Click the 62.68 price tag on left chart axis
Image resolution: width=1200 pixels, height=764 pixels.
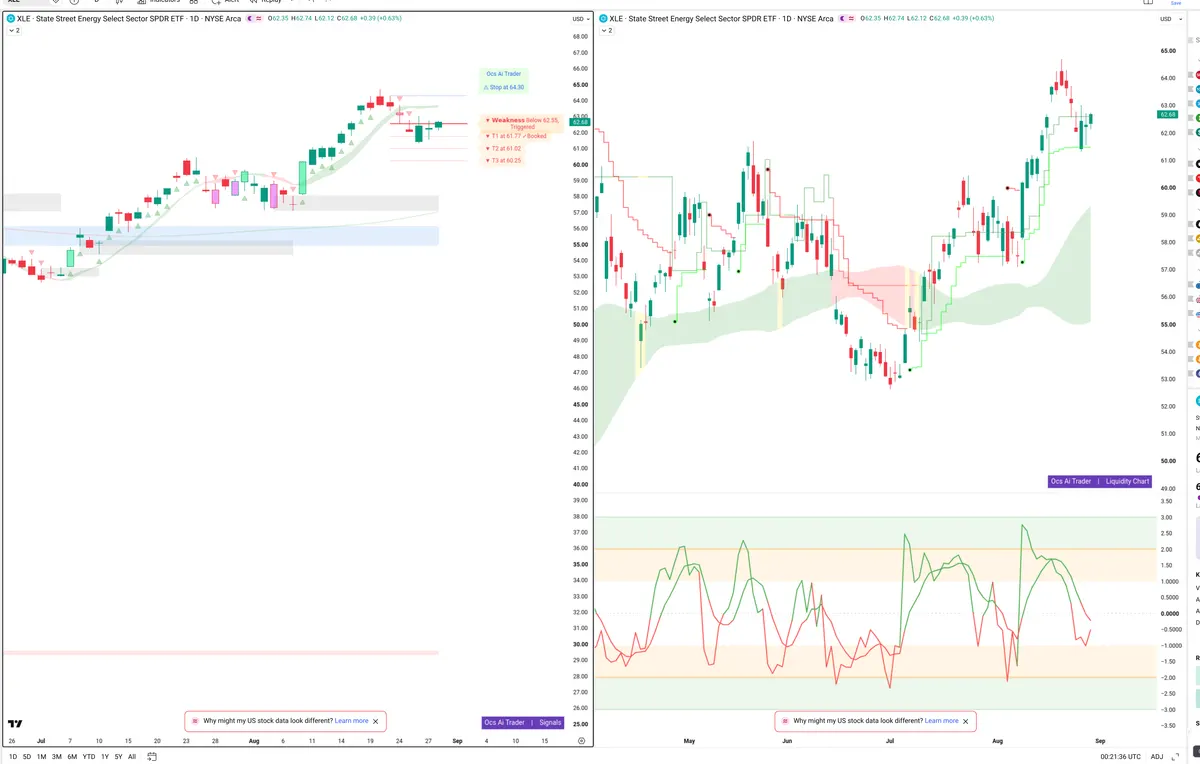(x=579, y=122)
